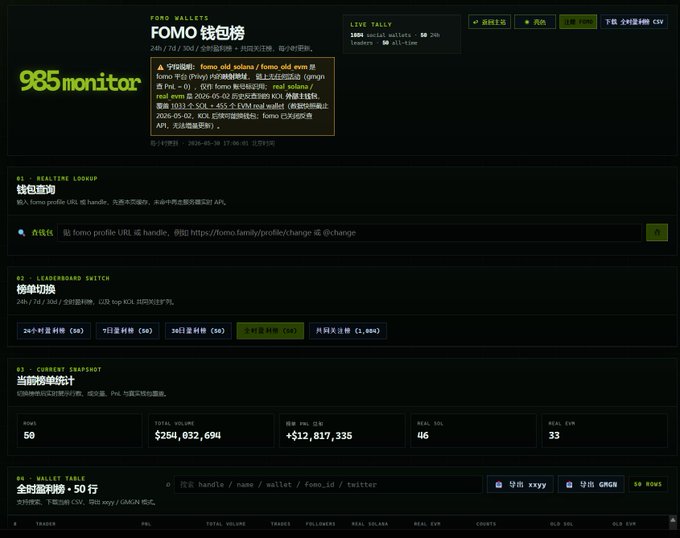Click the export xxyy button
Screen dimensions: 680x538
click(x=520, y=485)
